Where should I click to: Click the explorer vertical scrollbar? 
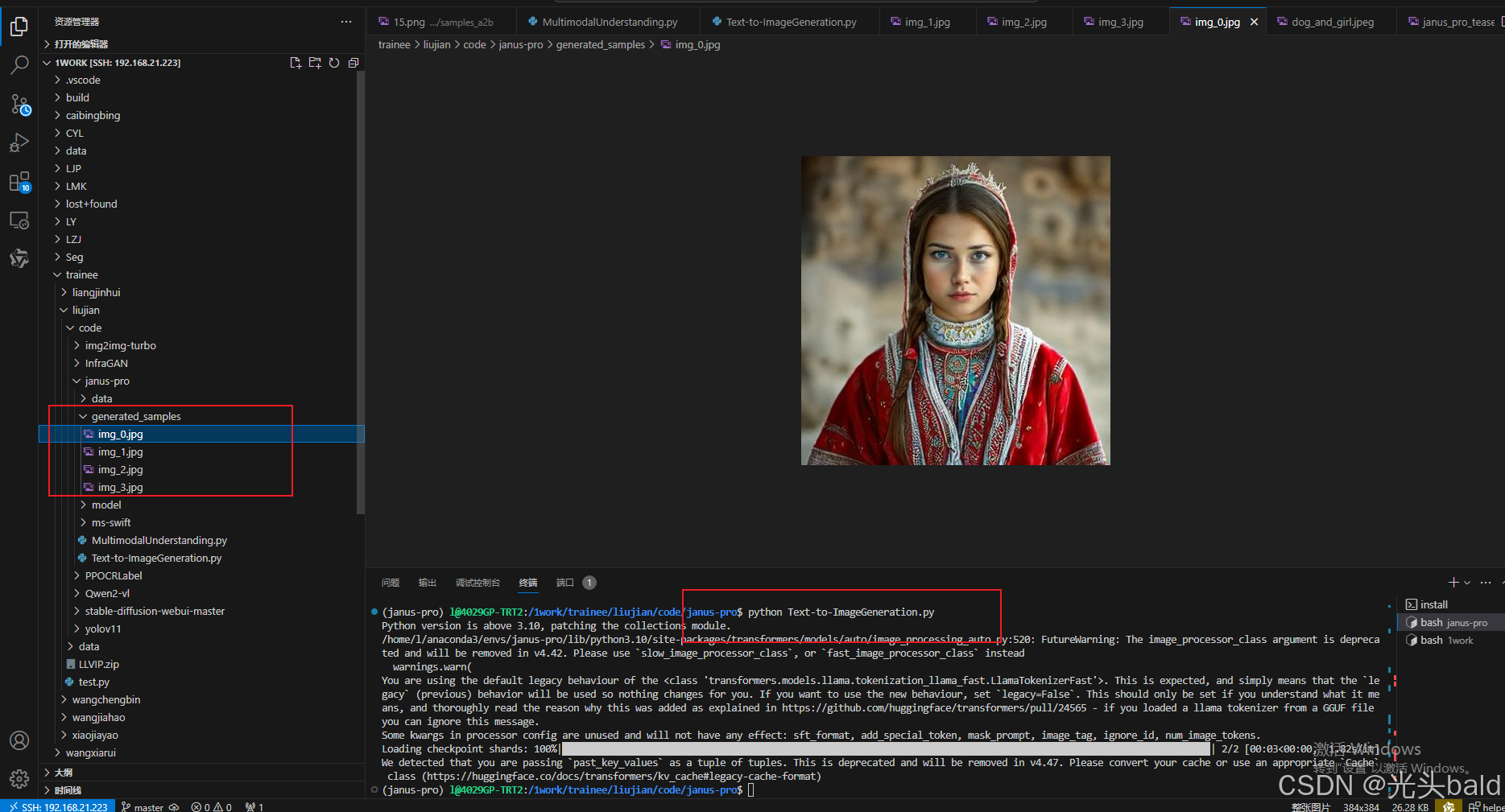(x=361, y=291)
